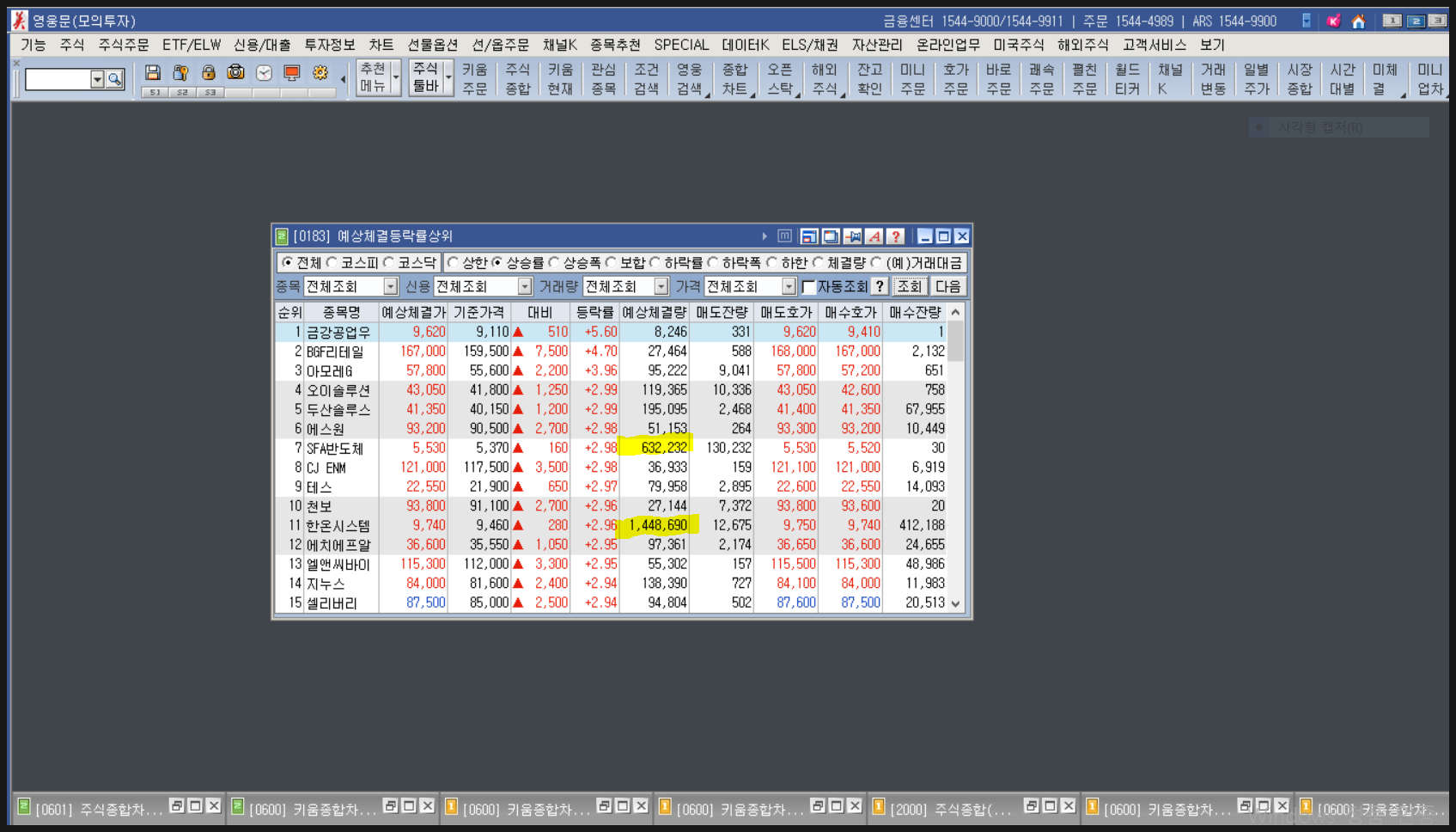Viewport: 1456px width, 832px height.
Task: Click the camera screen capture icon
Action: coord(235,73)
